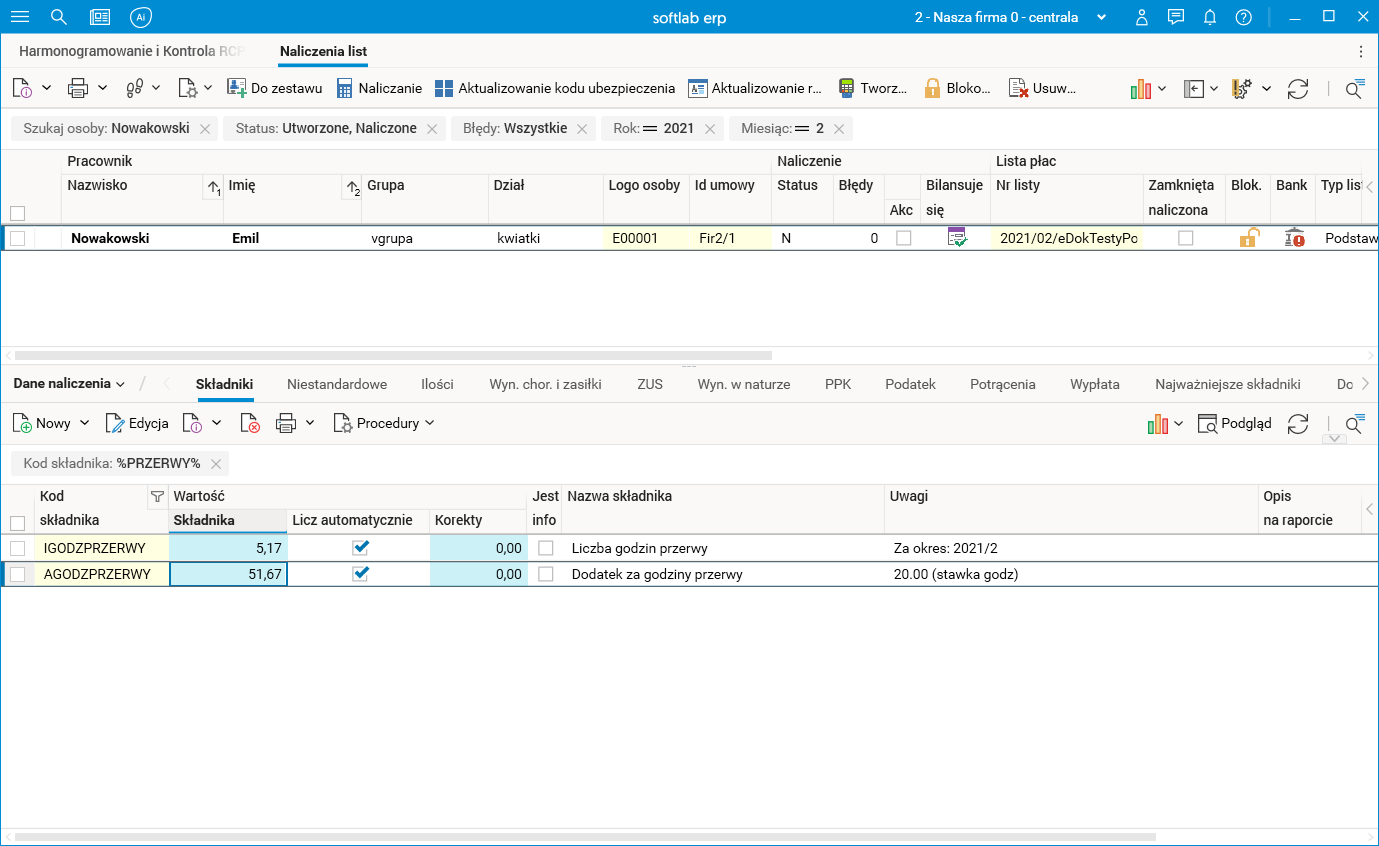Click the AI assistant icon
Viewport: 1379px width, 846px height.
[141, 17]
